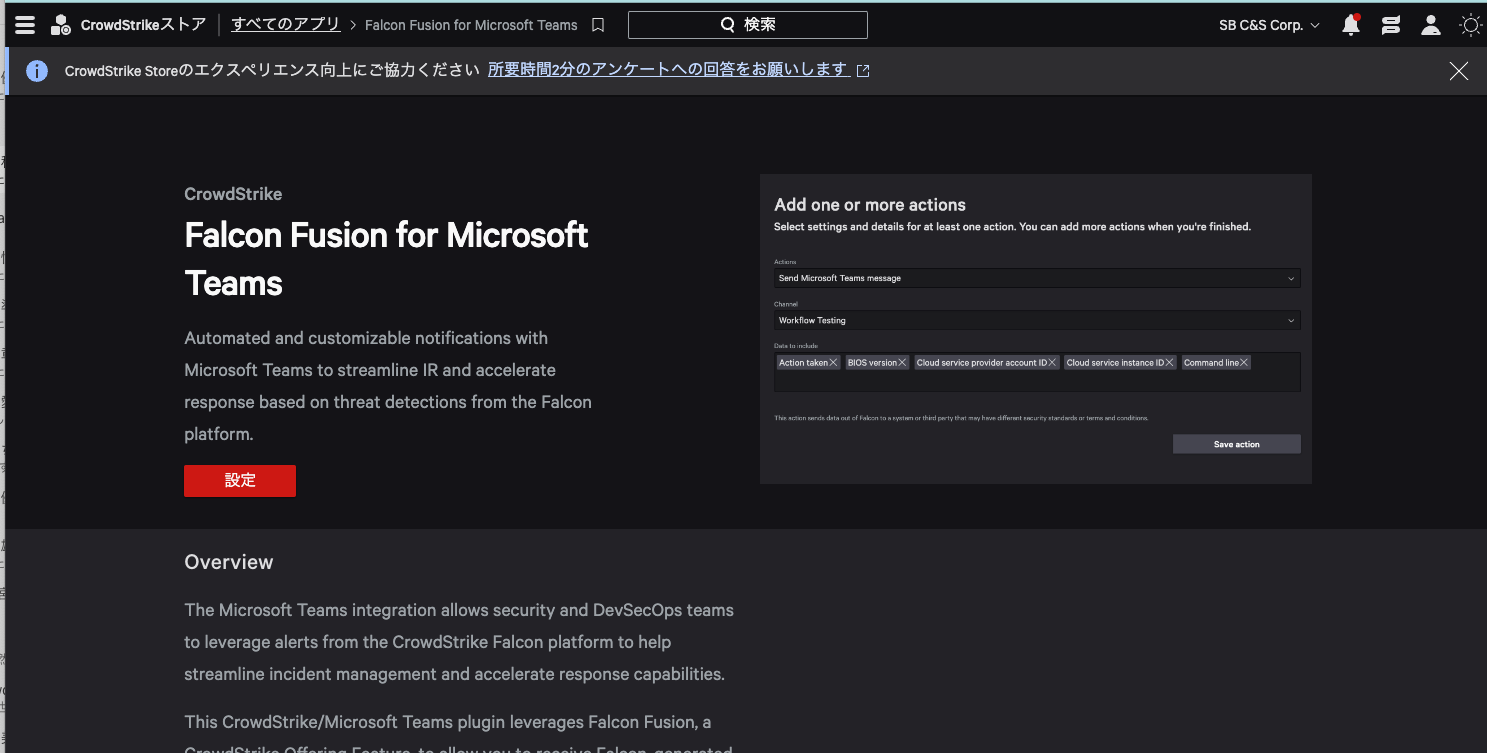Remove the Command line tag
1487x753 pixels.
coord(1244,363)
